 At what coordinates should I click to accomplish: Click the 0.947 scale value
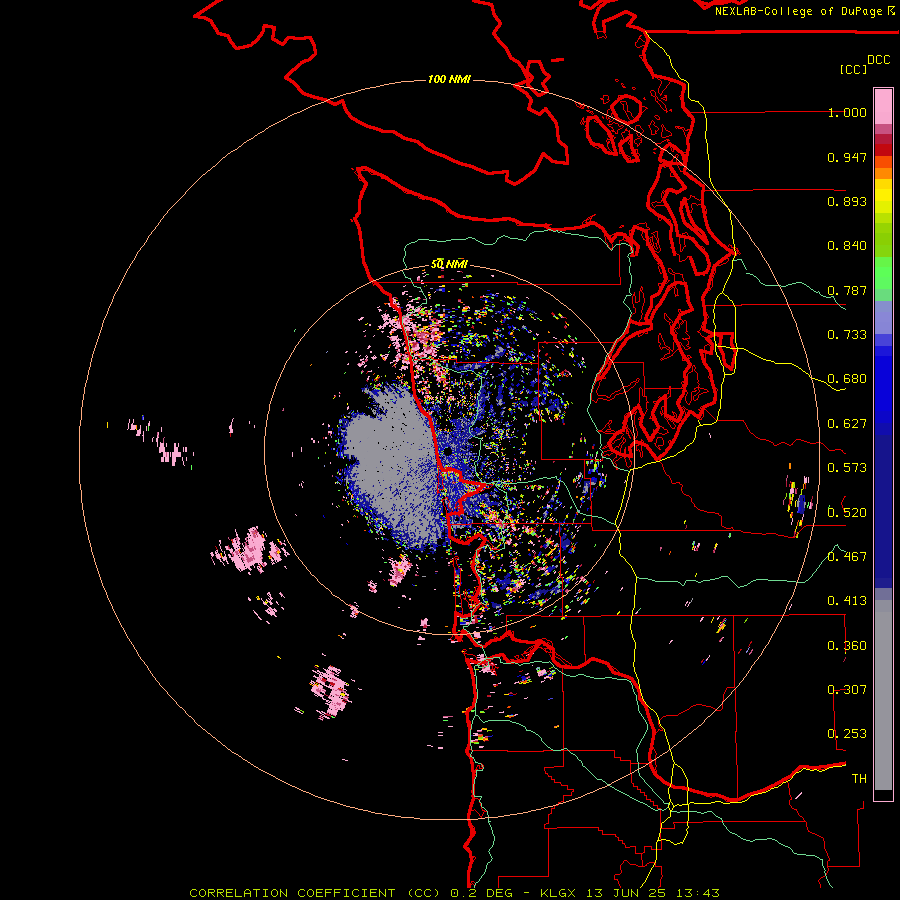pyautogui.click(x=847, y=157)
